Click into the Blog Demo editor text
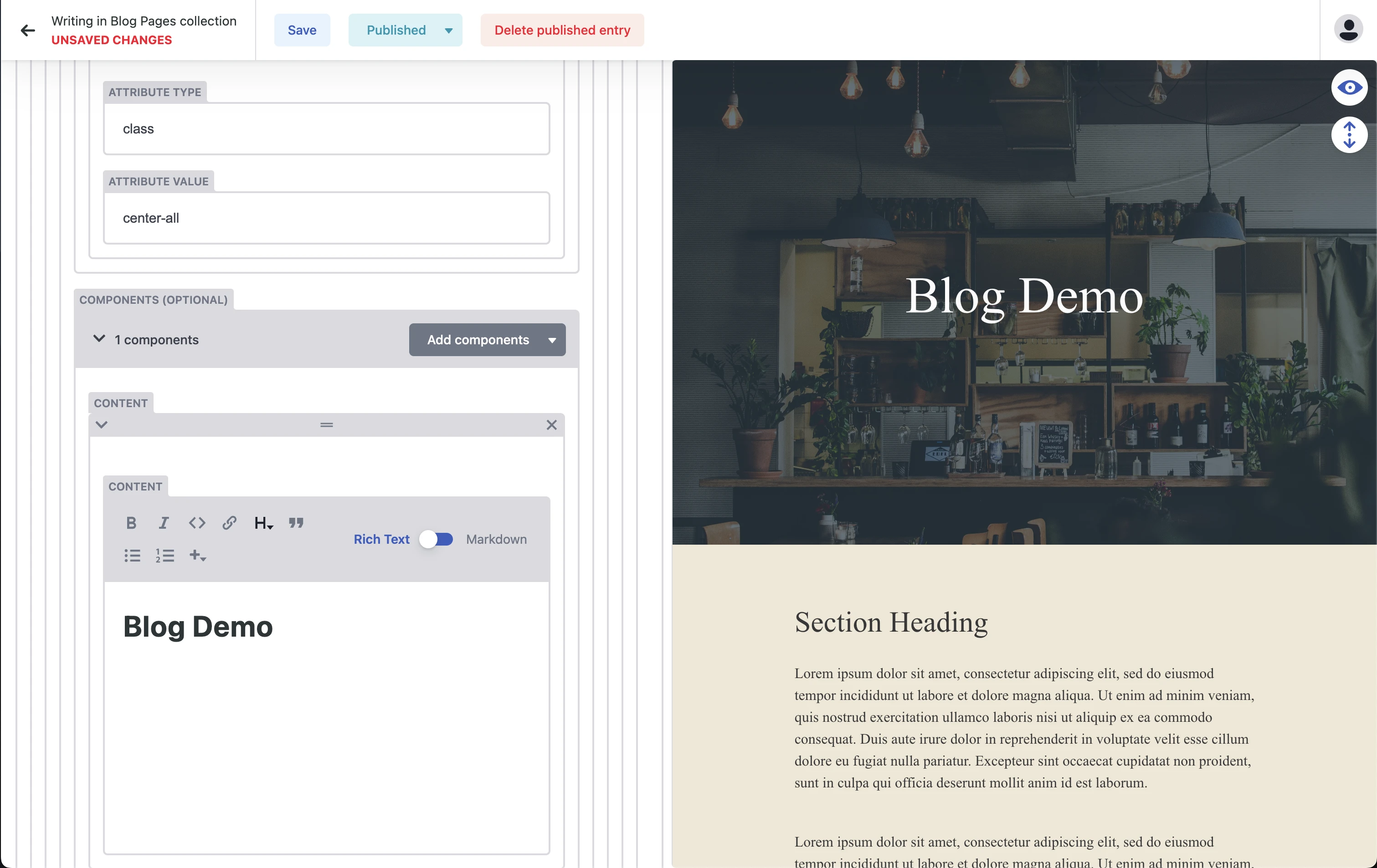This screenshot has height=868, width=1377. tap(198, 626)
